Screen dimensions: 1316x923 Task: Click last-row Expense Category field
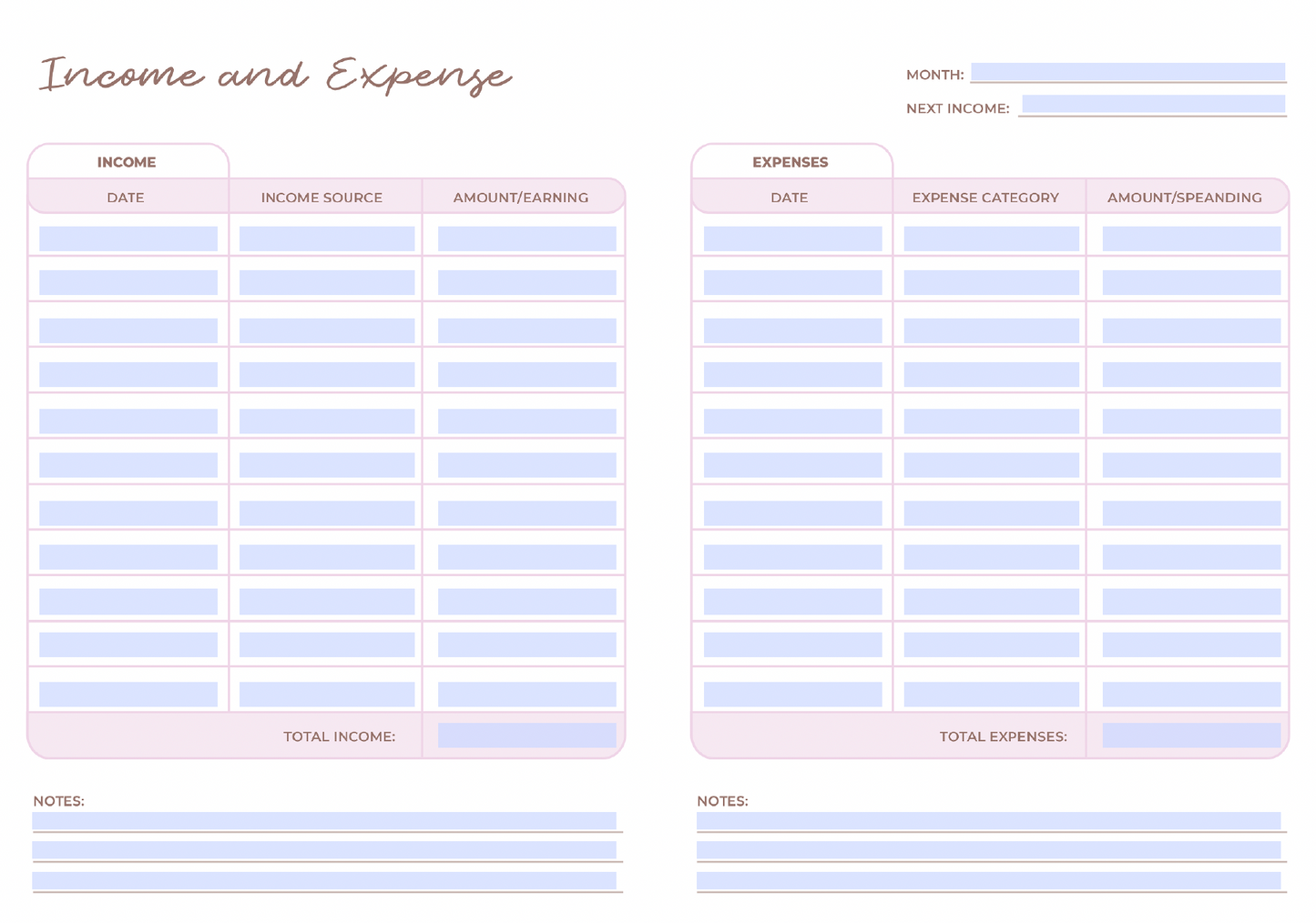(x=992, y=695)
